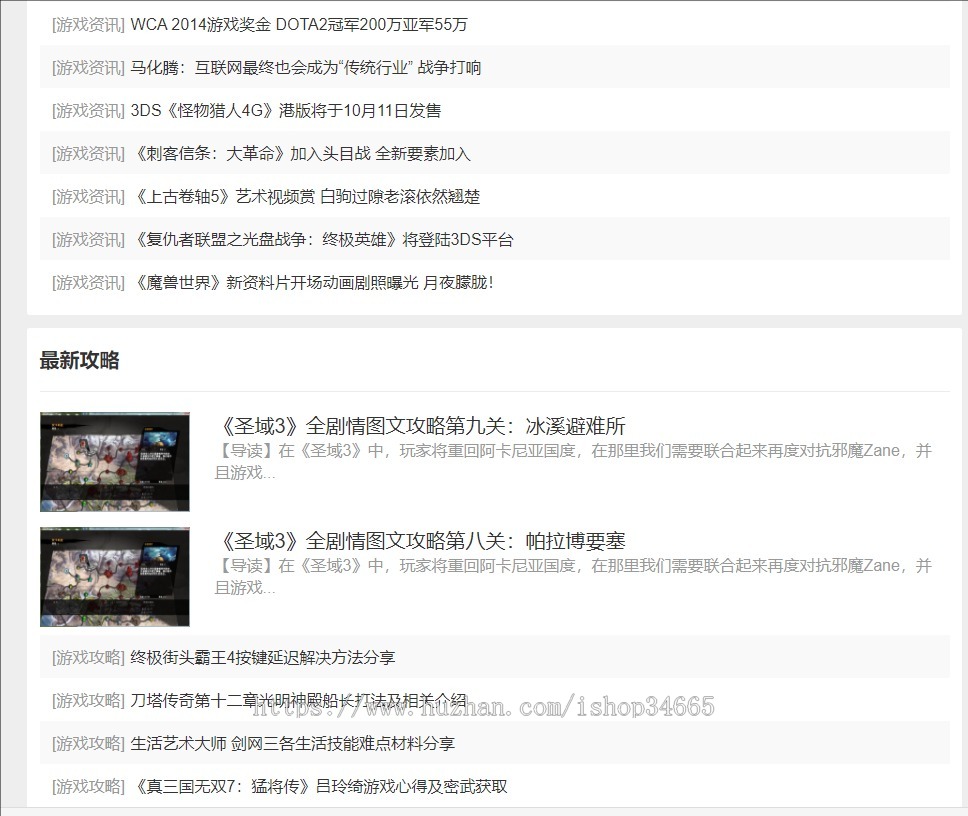Viewport: 968px width, 816px height.
Task: Click the [游戏资讯] tag beside 刺客信条 headline
Action: pyautogui.click(x=88, y=154)
